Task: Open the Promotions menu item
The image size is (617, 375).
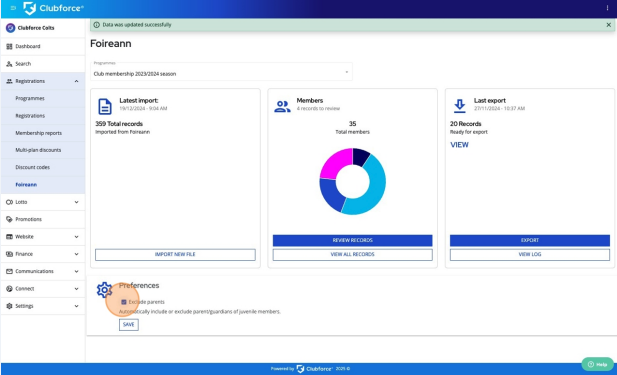Action: click(28, 220)
